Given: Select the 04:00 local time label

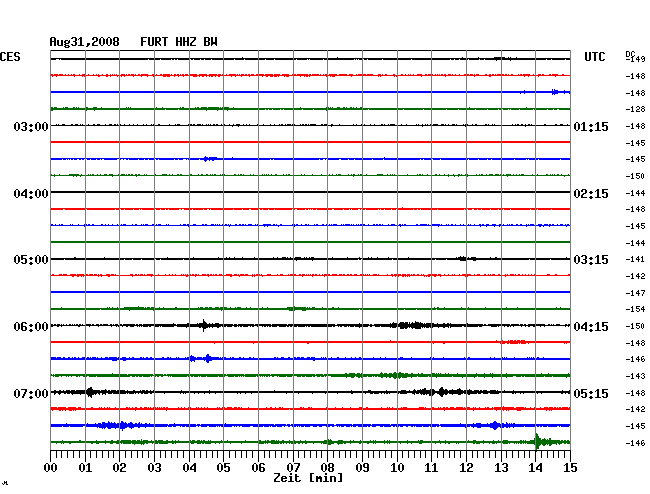Looking at the screenshot, I should pyautogui.click(x=31, y=194).
